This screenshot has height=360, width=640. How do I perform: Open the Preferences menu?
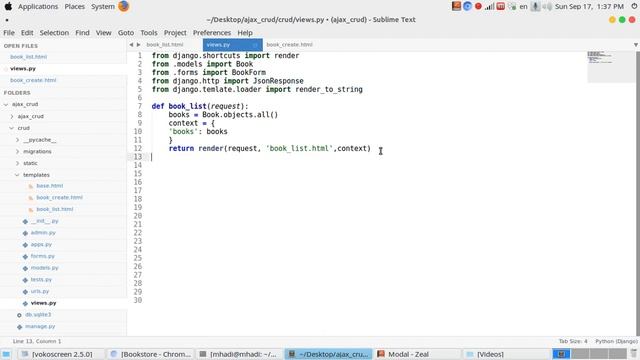tap(212, 33)
